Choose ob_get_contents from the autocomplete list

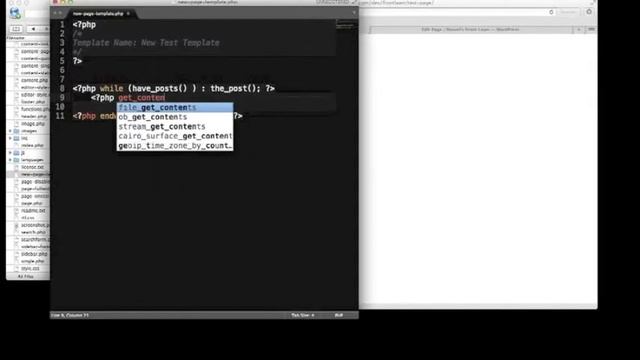(175, 117)
